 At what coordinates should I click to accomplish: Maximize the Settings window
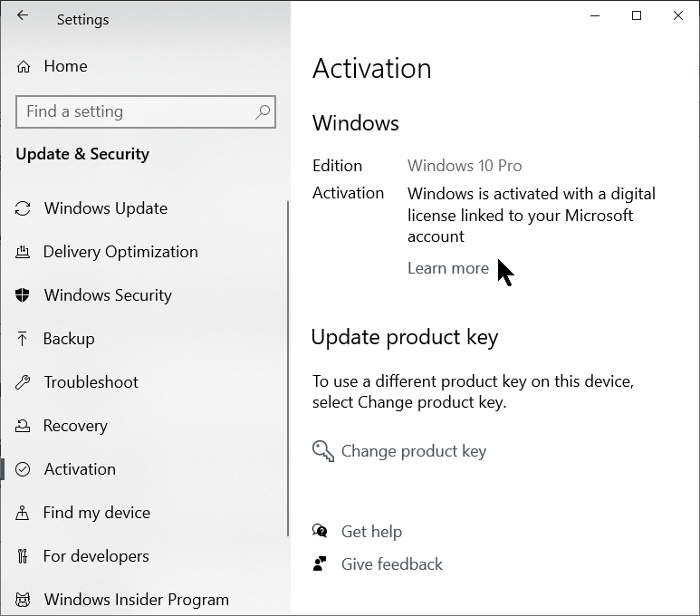[637, 16]
